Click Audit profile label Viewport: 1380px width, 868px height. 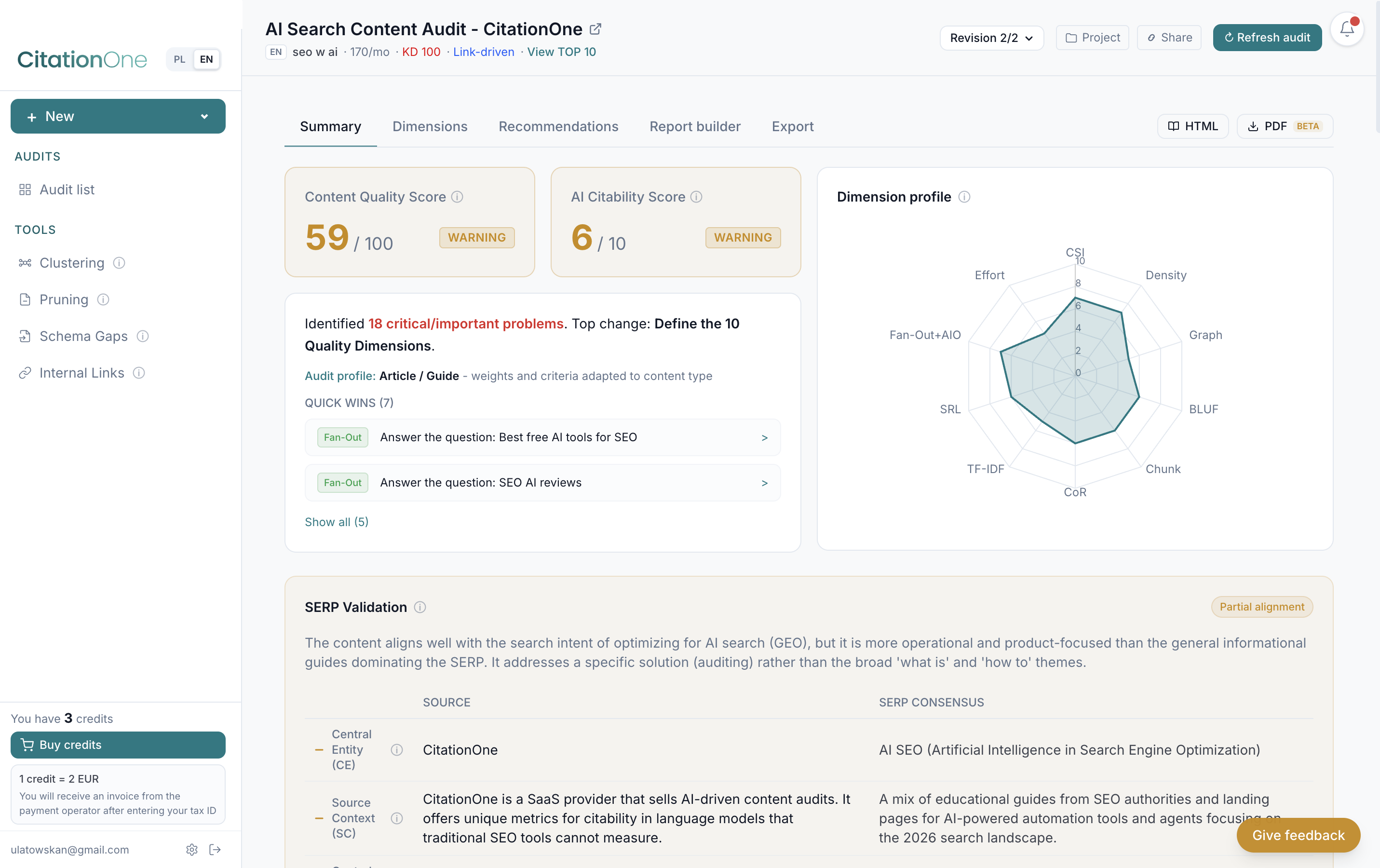click(340, 376)
